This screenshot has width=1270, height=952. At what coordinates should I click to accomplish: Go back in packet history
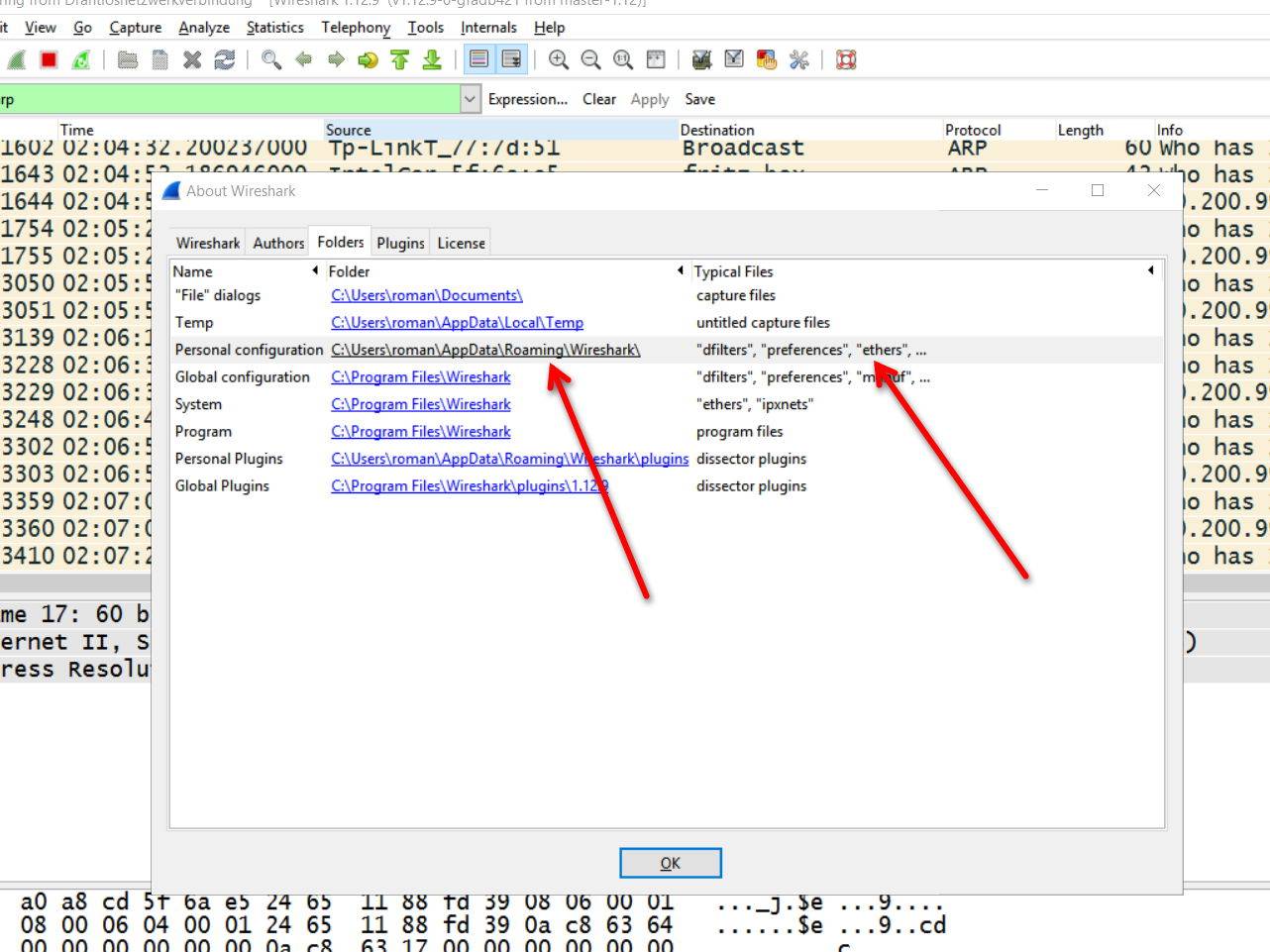click(x=304, y=60)
